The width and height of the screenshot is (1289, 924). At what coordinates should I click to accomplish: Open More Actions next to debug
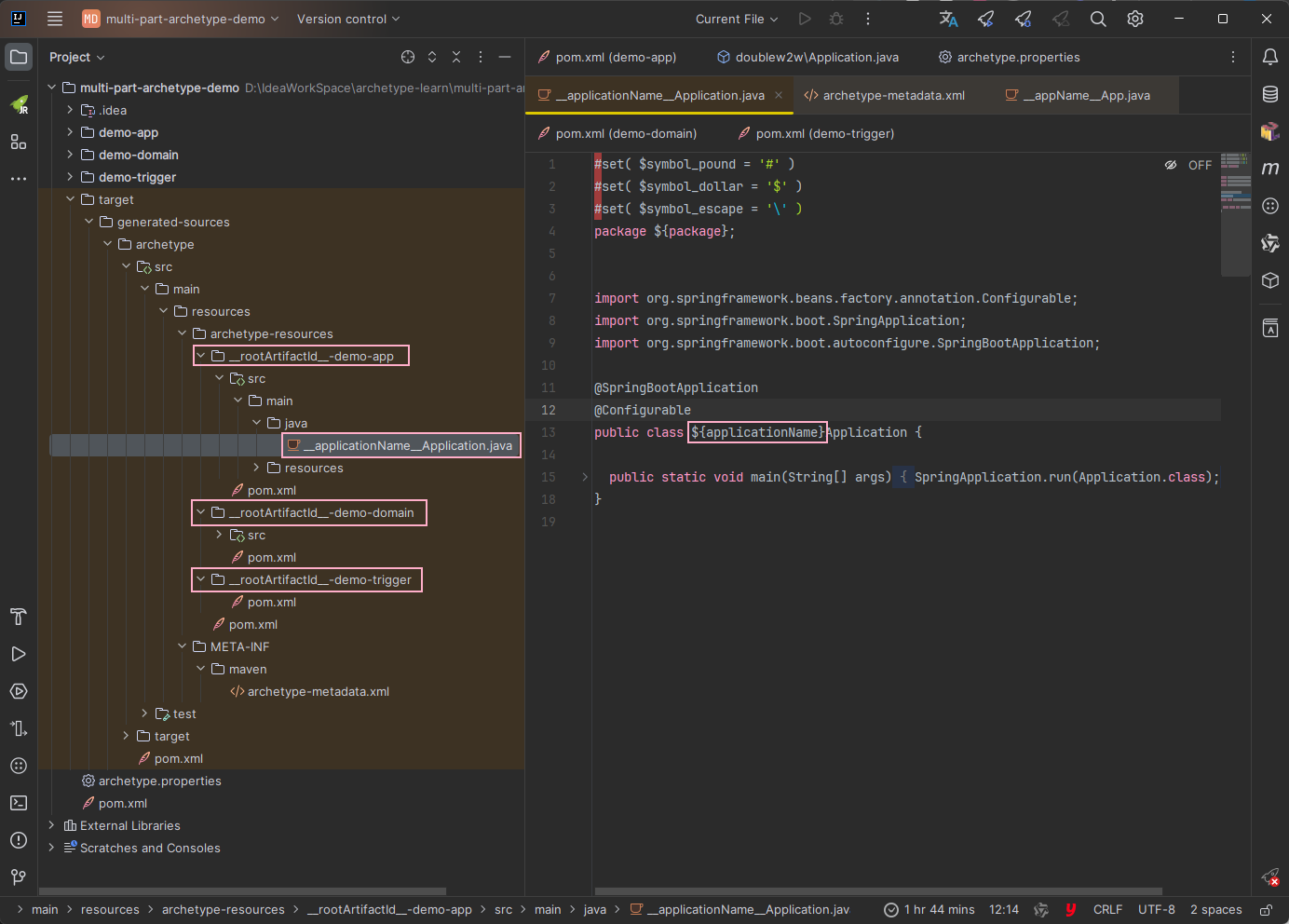tap(868, 19)
